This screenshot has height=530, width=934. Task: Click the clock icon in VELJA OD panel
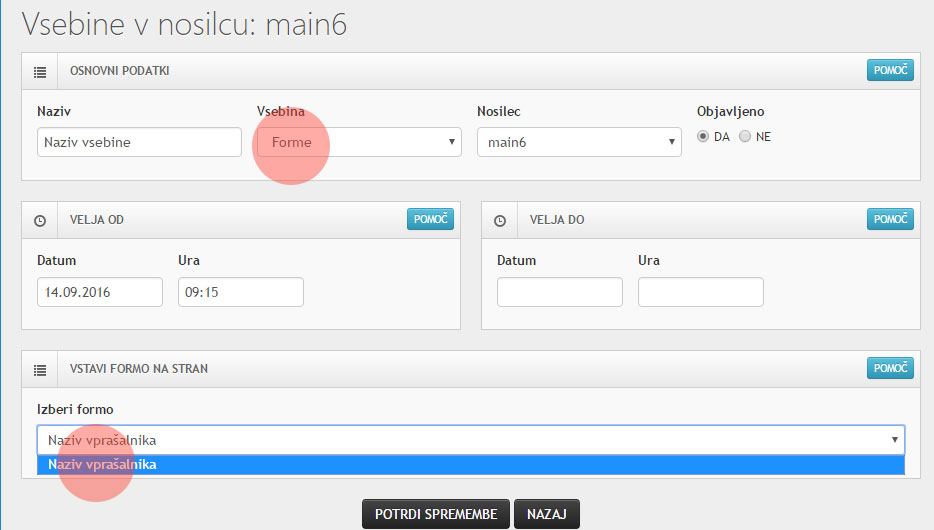pyautogui.click(x=40, y=221)
